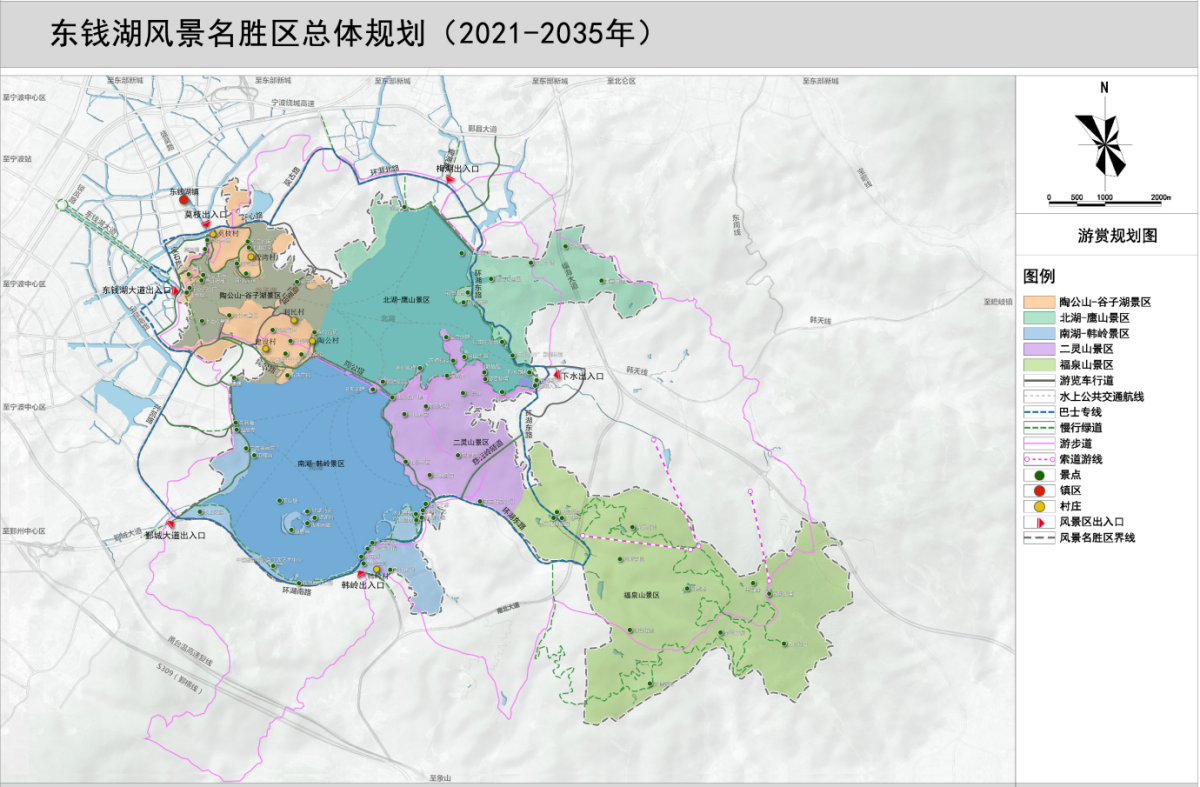Viewport: 1200px width, 787px height.
Task: Select the 鄞城大道出入口 entrance flag marker
Action: (172, 524)
